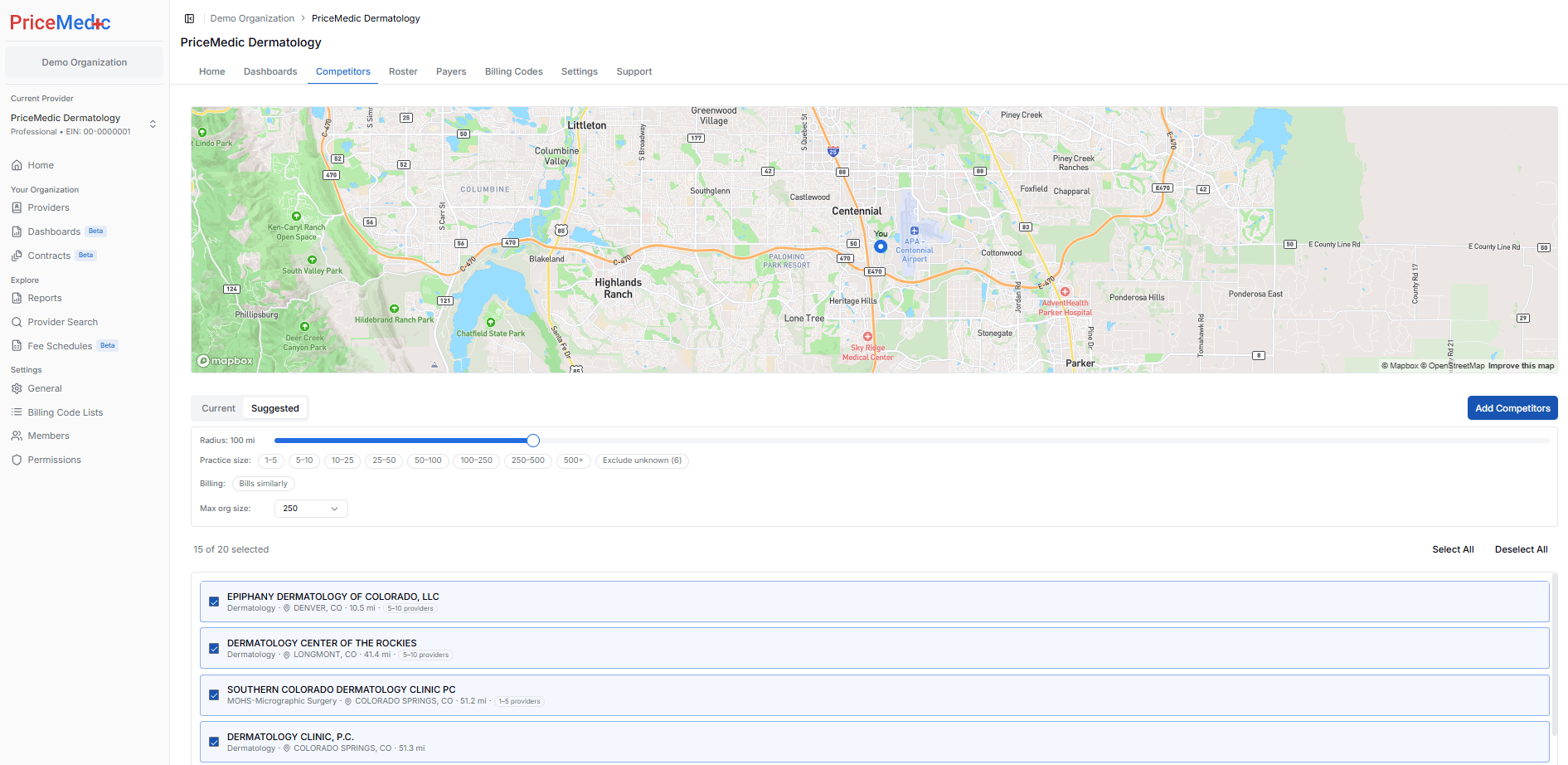Uncheck Epiphany Dermatology of Colorado checkbox
Image resolution: width=1568 pixels, height=765 pixels.
coord(214,602)
